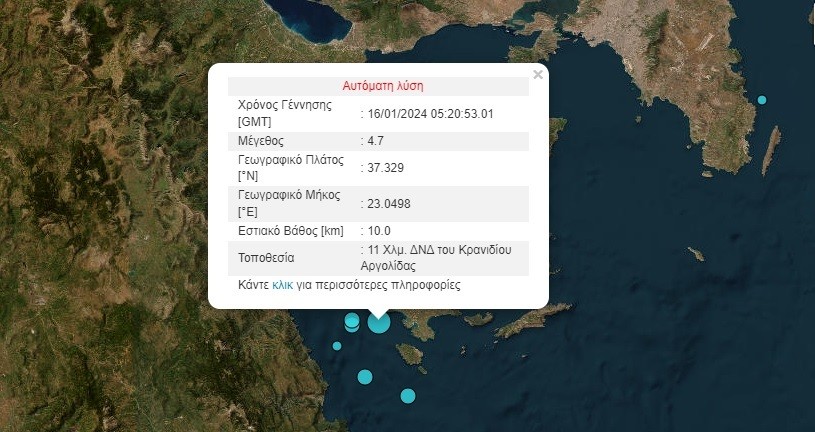Image resolution: width=815 pixels, height=432 pixels.
Task: Click the magnitude value 4.7
Action: tap(376, 140)
